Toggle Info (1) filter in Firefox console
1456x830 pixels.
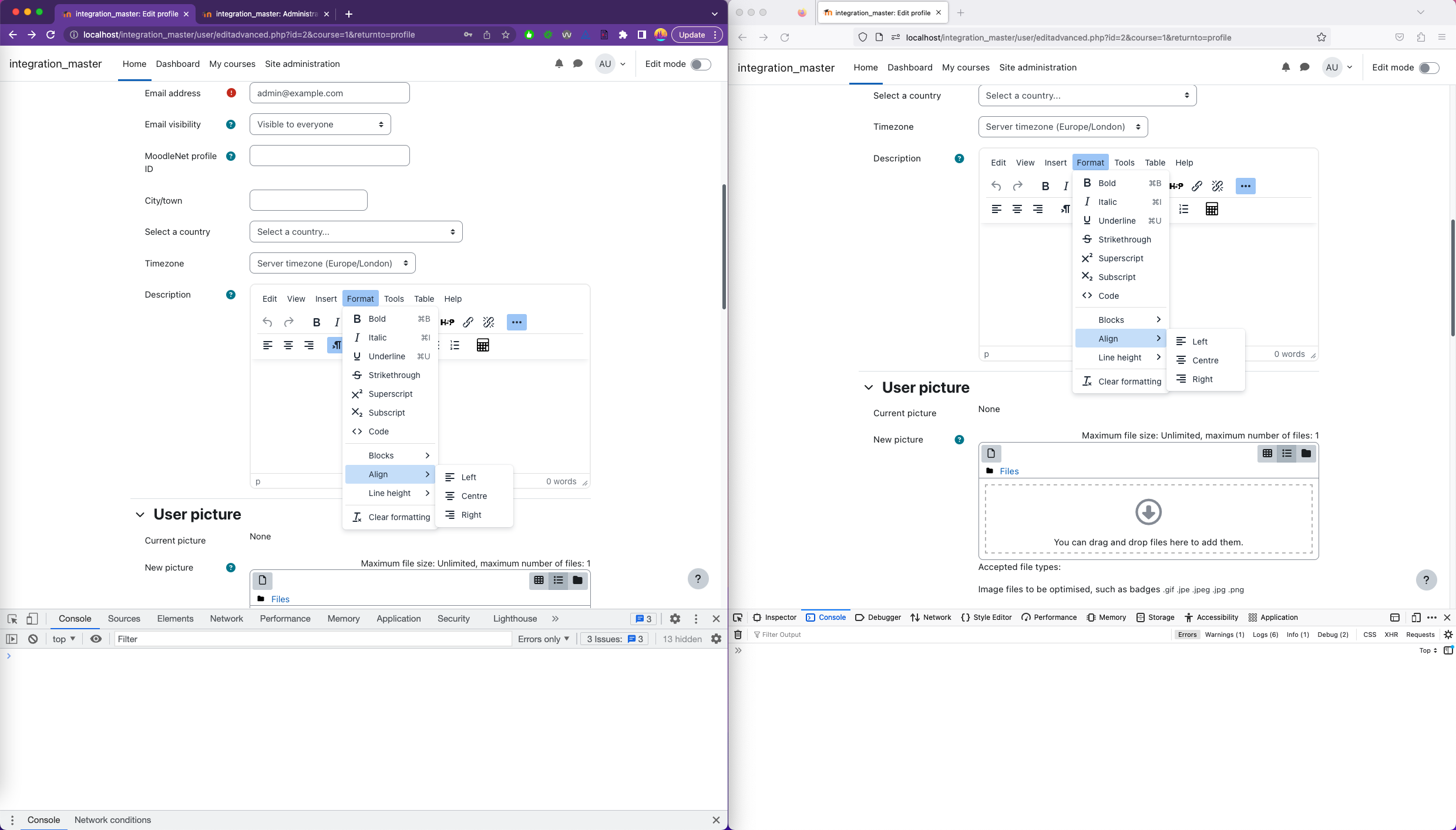1297,635
